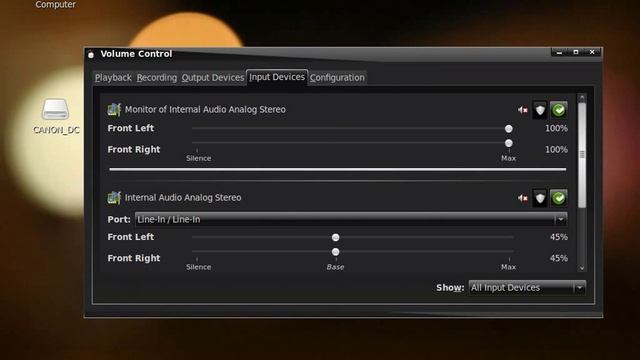
Task: Select the CANON_DC drive desktop icon
Action: tap(56, 109)
